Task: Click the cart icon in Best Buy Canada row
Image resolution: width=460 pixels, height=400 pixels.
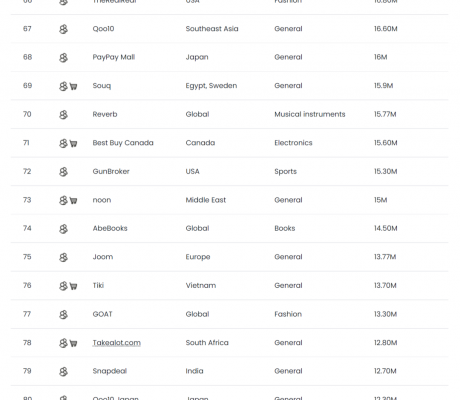Action: 73,144
